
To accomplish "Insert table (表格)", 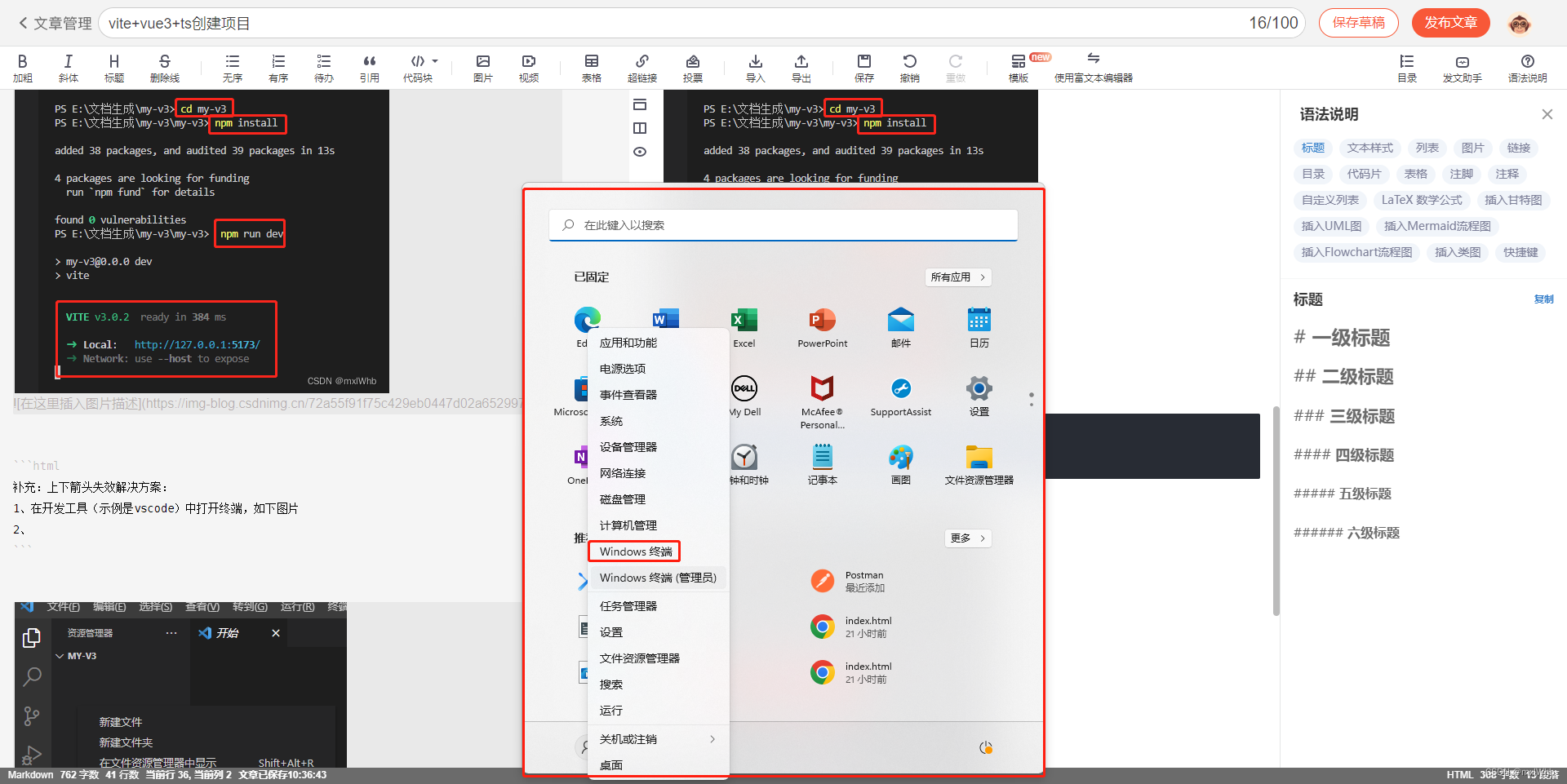I will (592, 69).
